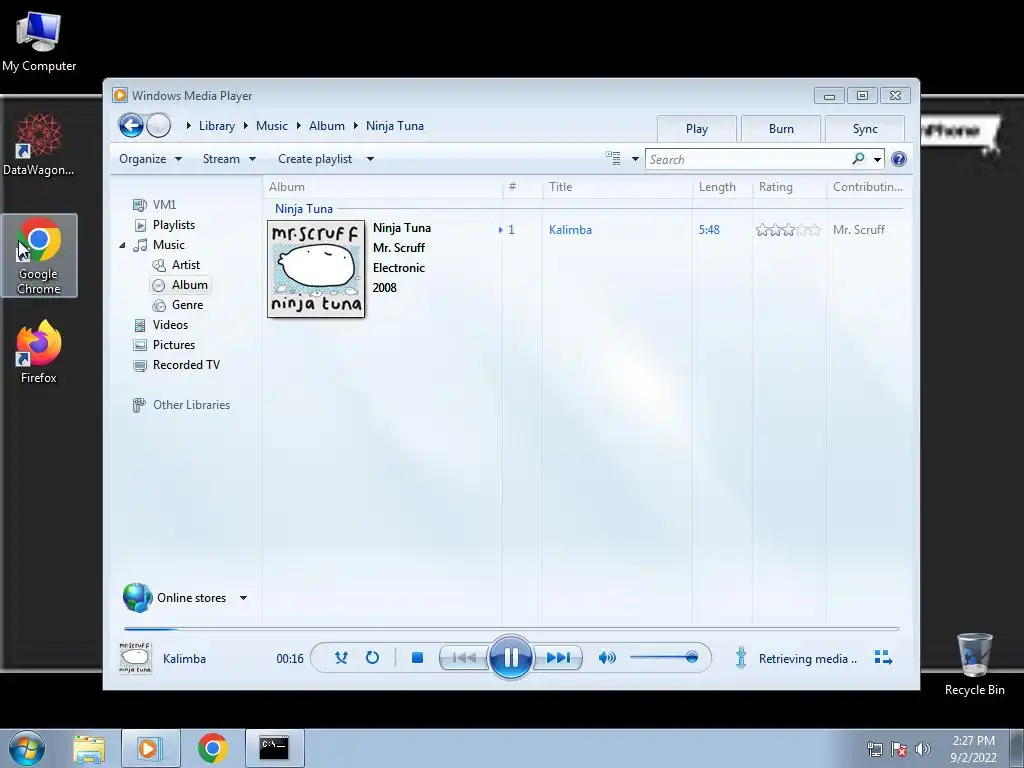
Task: Open the Recycle Bin desktop icon
Action: pyautogui.click(x=974, y=664)
